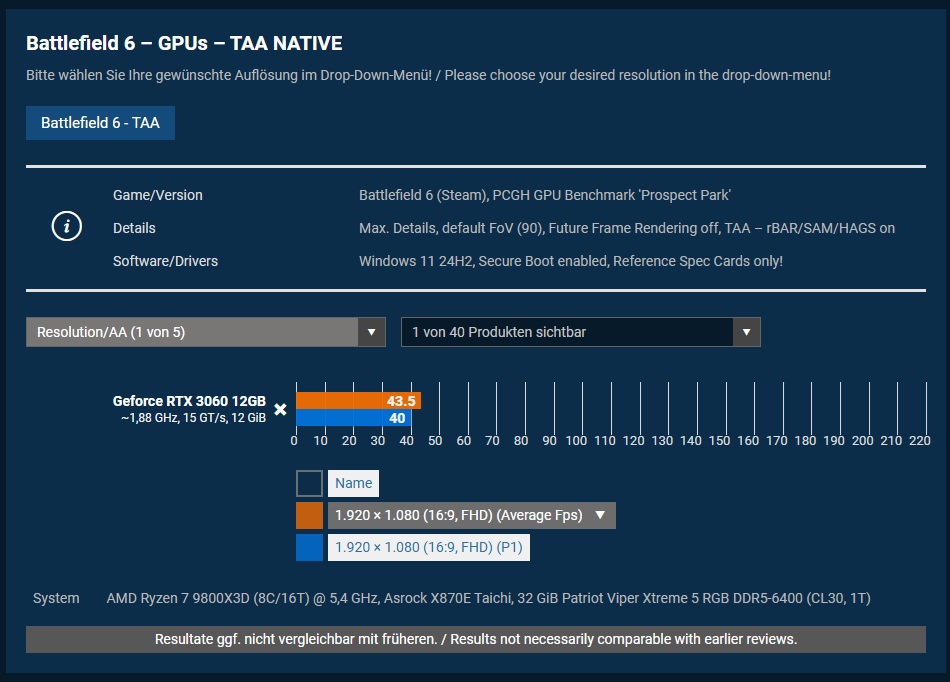Click the System label

[56, 598]
